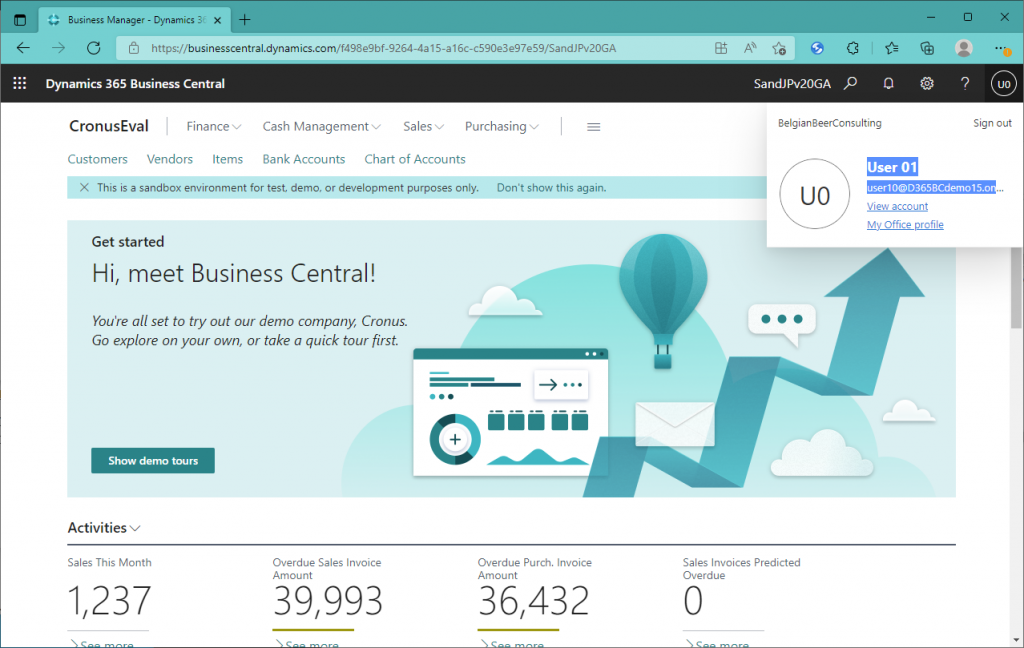The image size is (1024, 648).
Task: Open the help question mark
Action: pyautogui.click(x=965, y=84)
